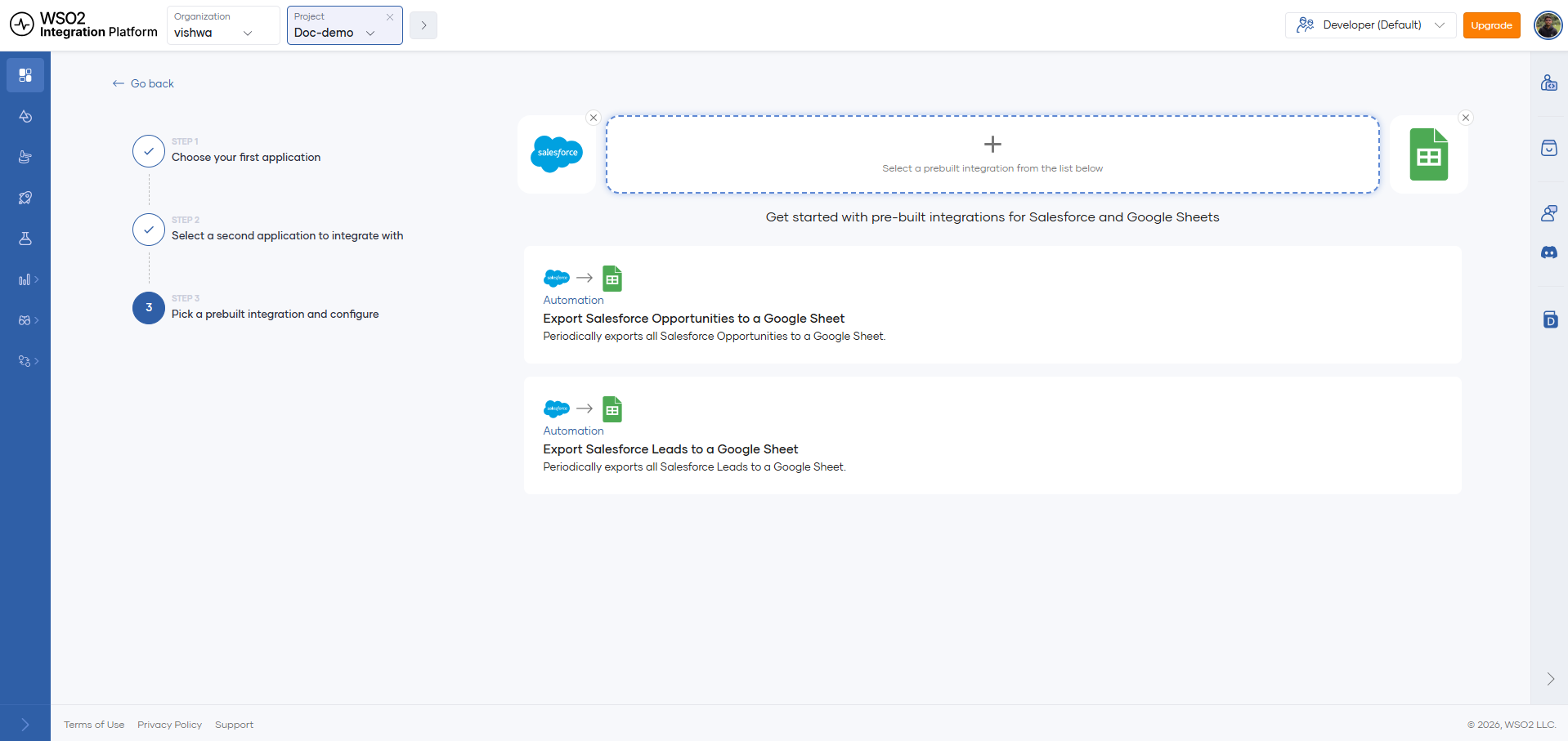
Task: Click the Go back link
Action: coord(143,83)
